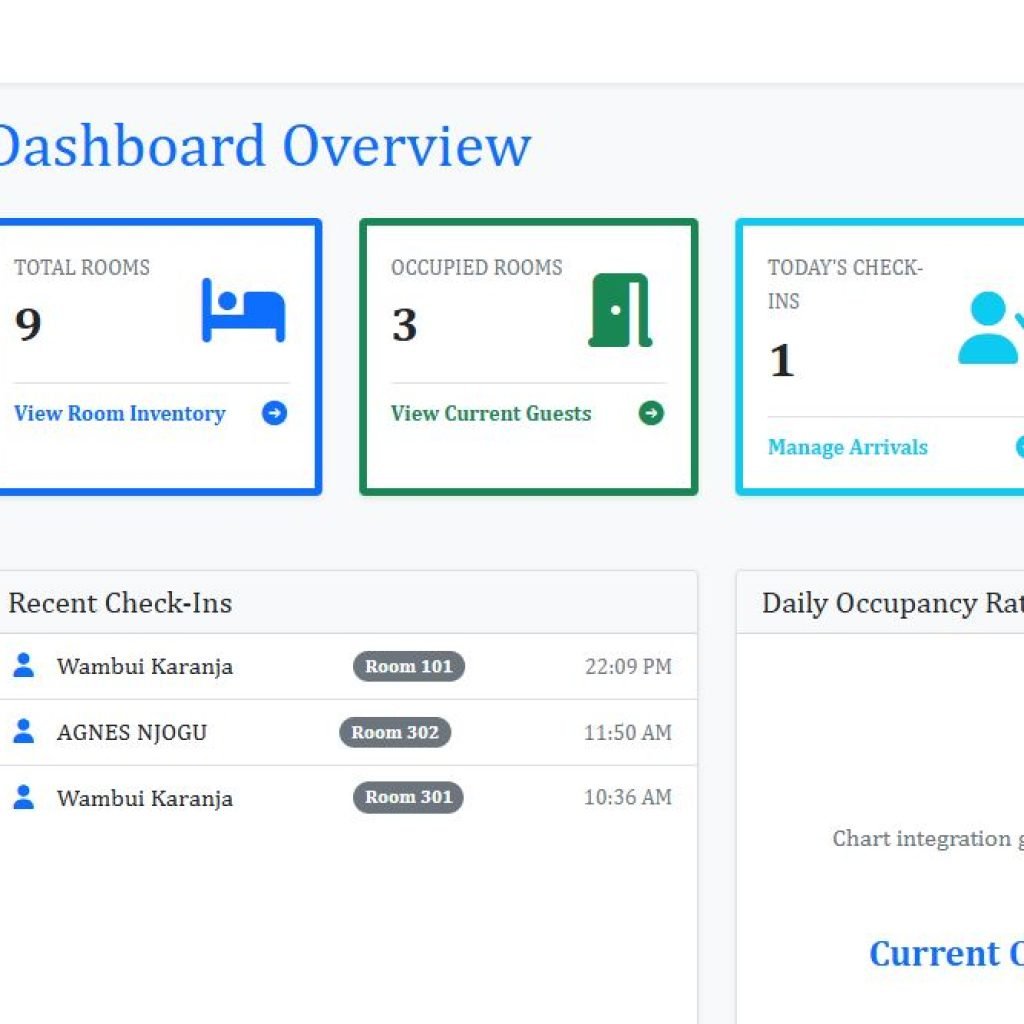Click the guest name AGNES NJOGU
1024x1024 pixels.
point(132,733)
